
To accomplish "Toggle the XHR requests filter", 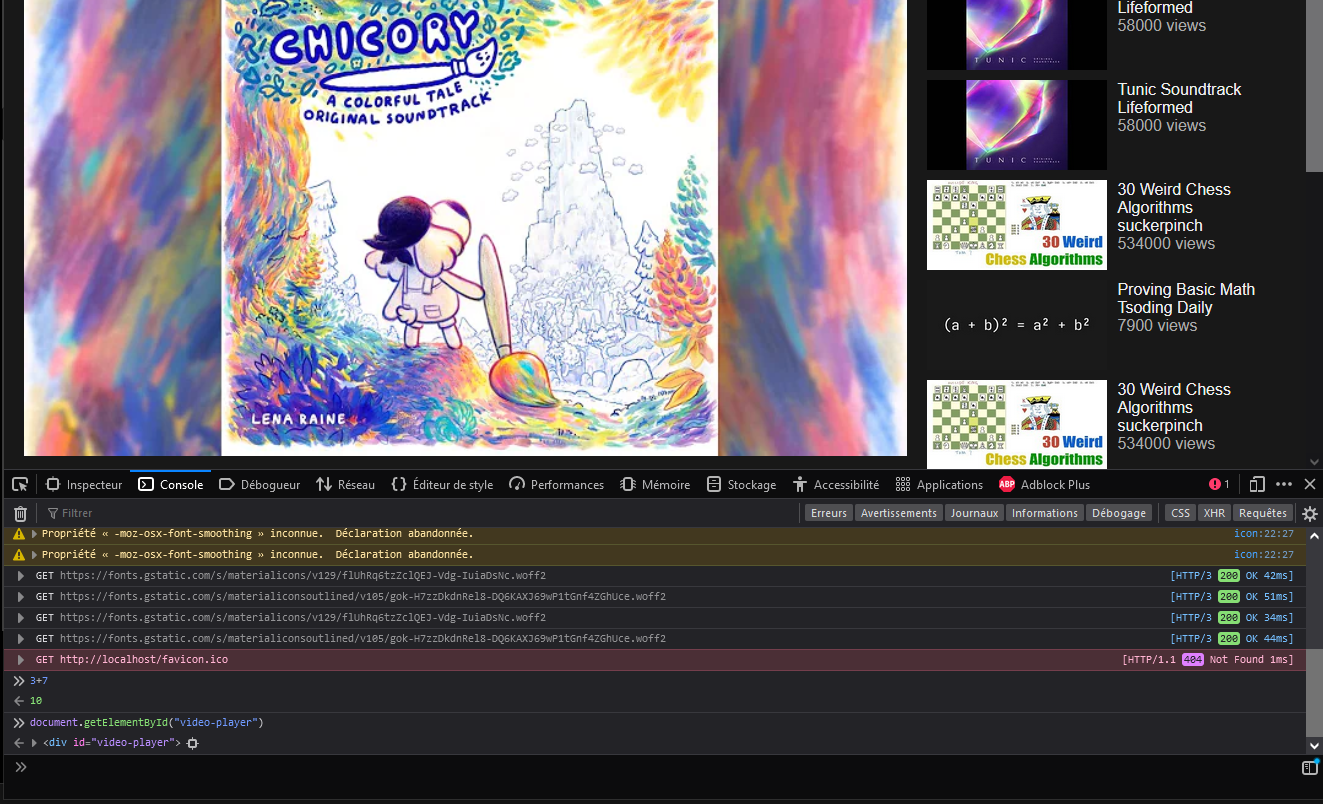I will click(1214, 513).
